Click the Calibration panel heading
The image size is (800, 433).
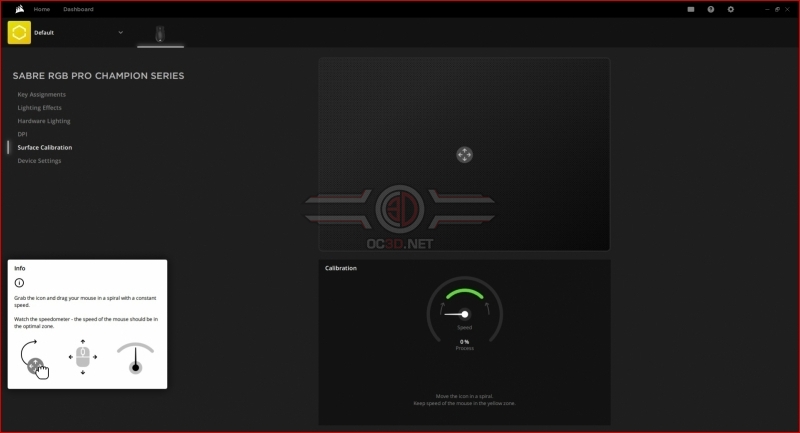pyautogui.click(x=341, y=268)
